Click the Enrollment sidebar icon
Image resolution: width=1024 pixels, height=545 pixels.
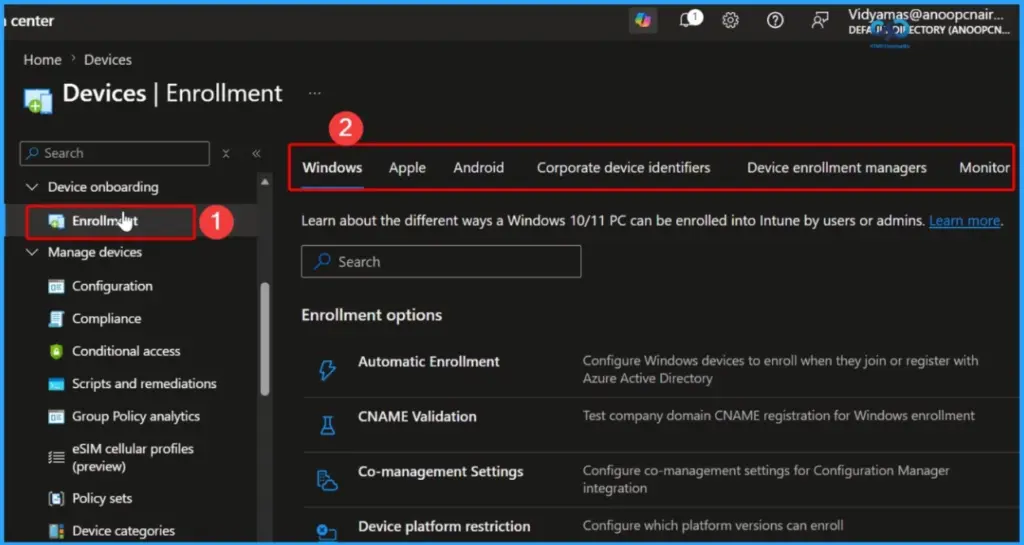57,222
